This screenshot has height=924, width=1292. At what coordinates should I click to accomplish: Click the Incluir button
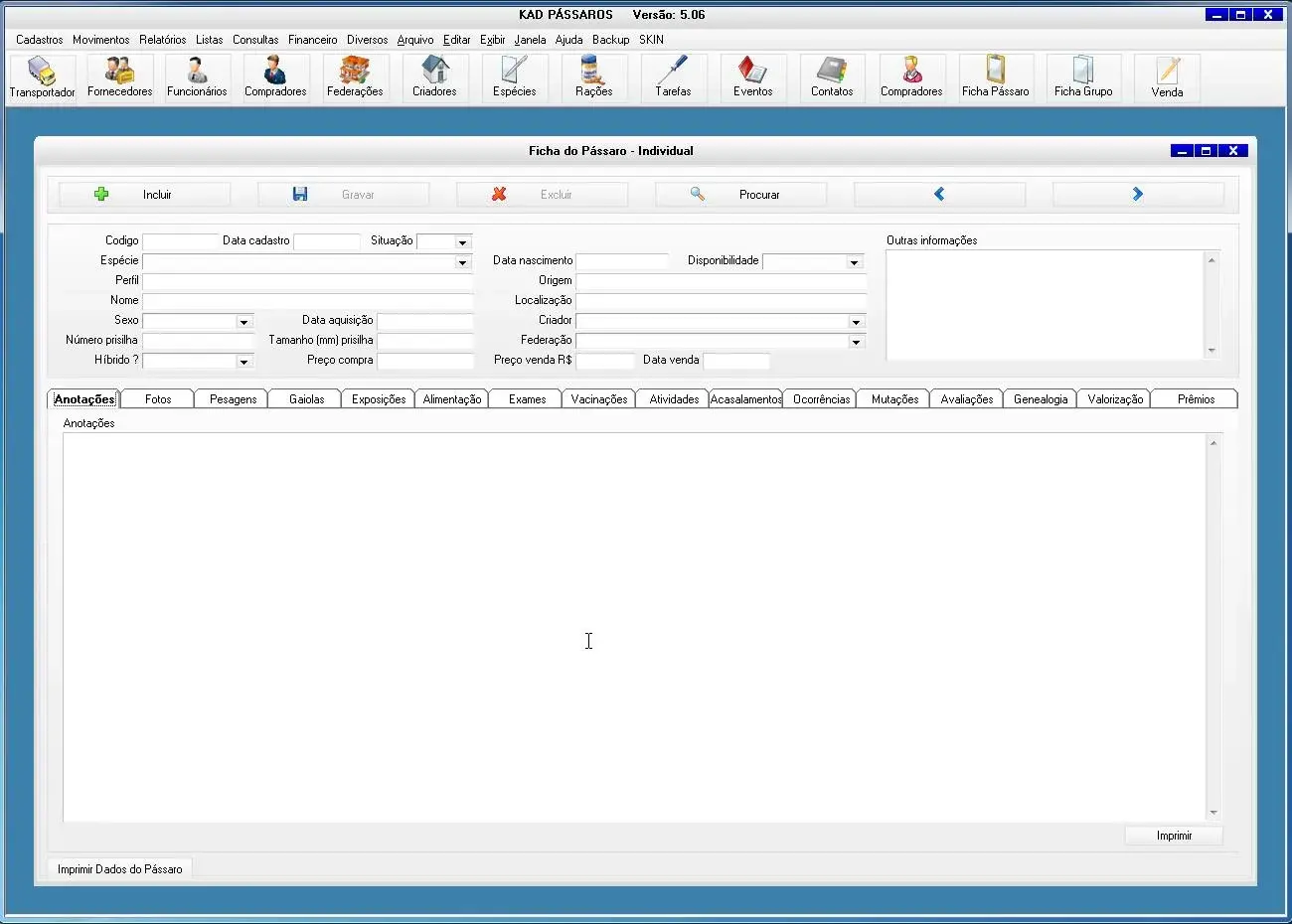(144, 195)
